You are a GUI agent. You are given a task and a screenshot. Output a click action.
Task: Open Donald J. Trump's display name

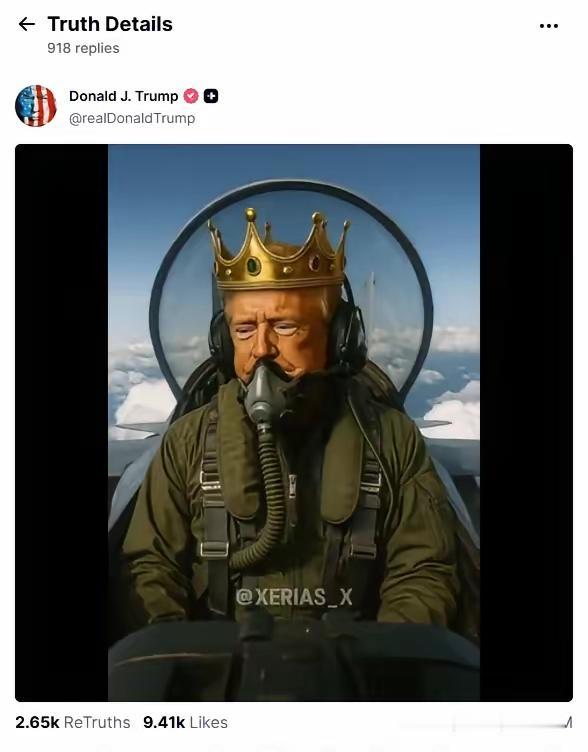tap(123, 96)
